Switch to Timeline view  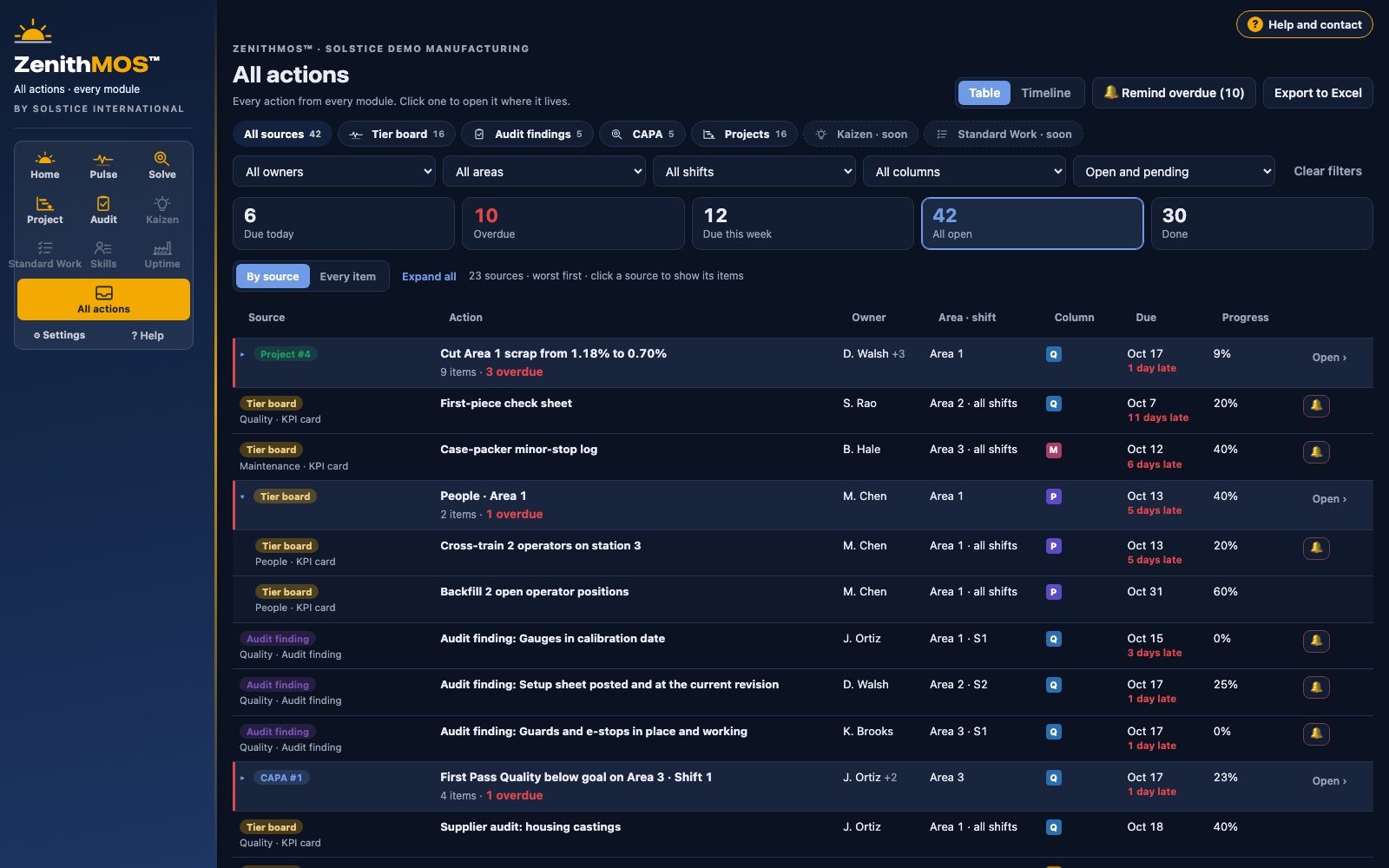click(1045, 93)
